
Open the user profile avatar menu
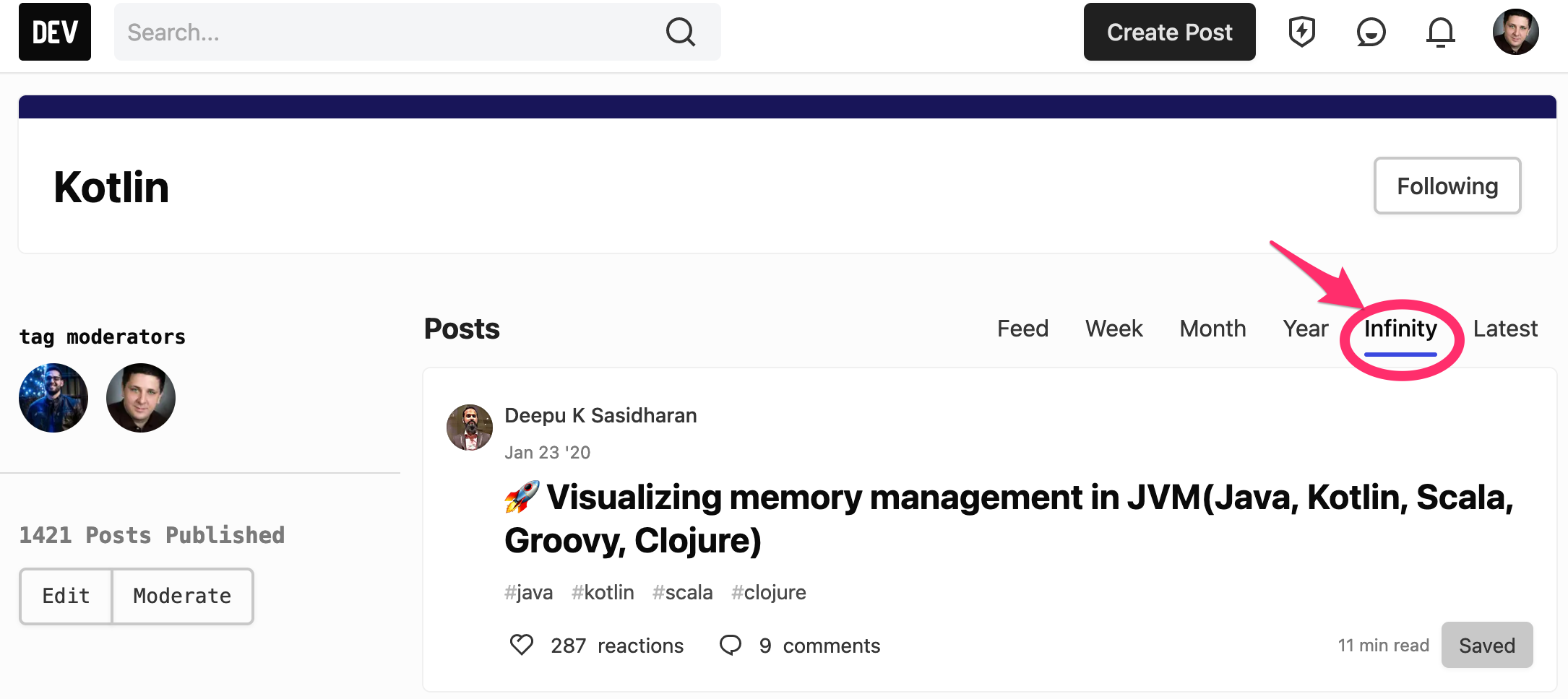point(1516,32)
